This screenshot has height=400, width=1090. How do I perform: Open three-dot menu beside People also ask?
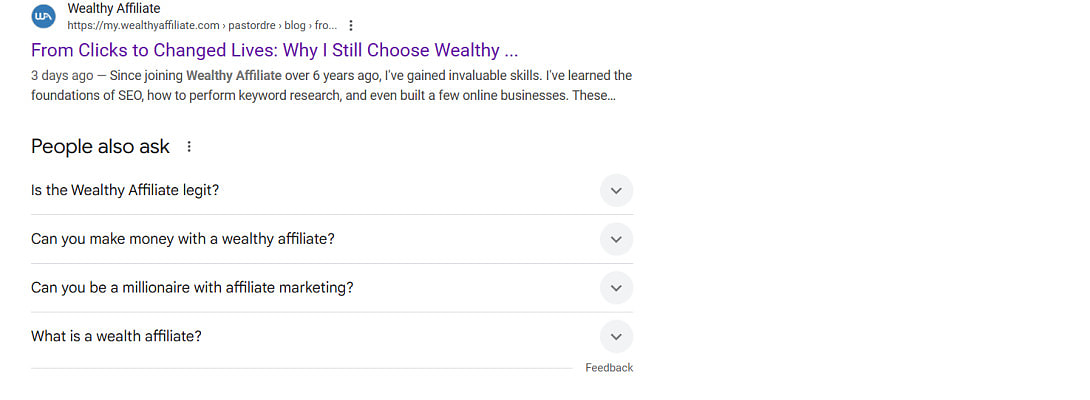(x=189, y=147)
